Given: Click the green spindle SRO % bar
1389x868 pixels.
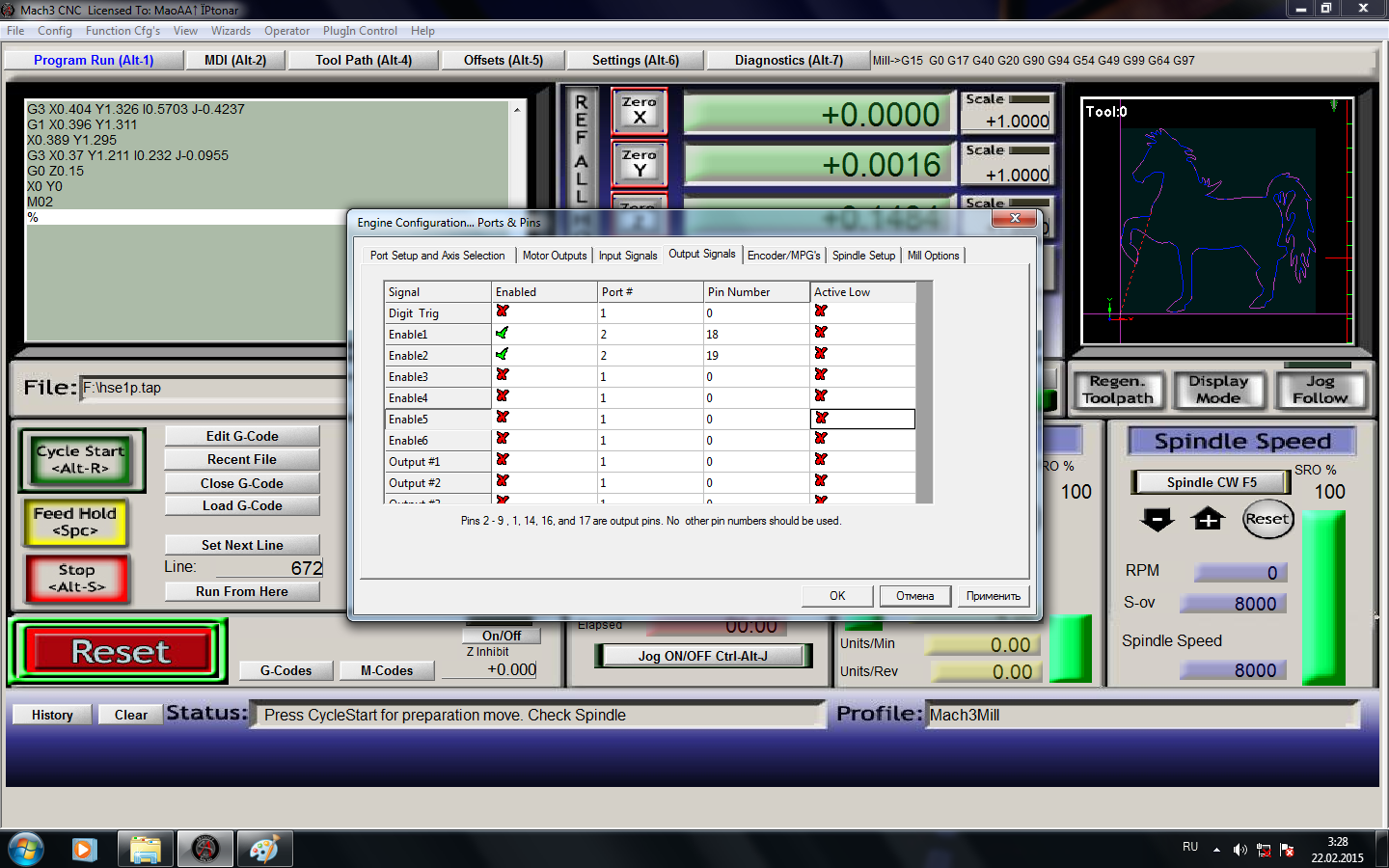Looking at the screenshot, I should tap(1323, 598).
